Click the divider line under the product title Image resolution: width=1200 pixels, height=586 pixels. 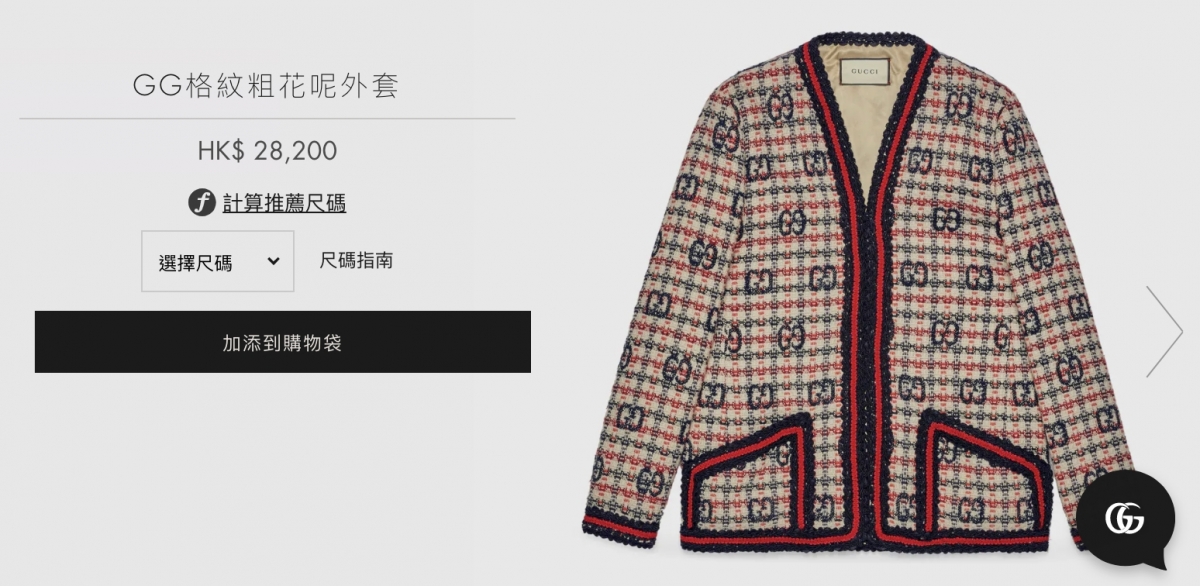click(267, 119)
